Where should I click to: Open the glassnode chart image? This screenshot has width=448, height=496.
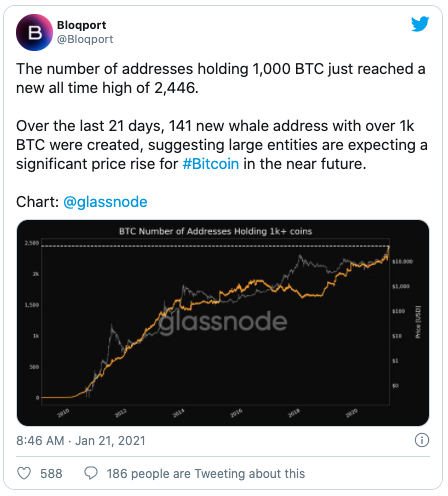point(223,323)
